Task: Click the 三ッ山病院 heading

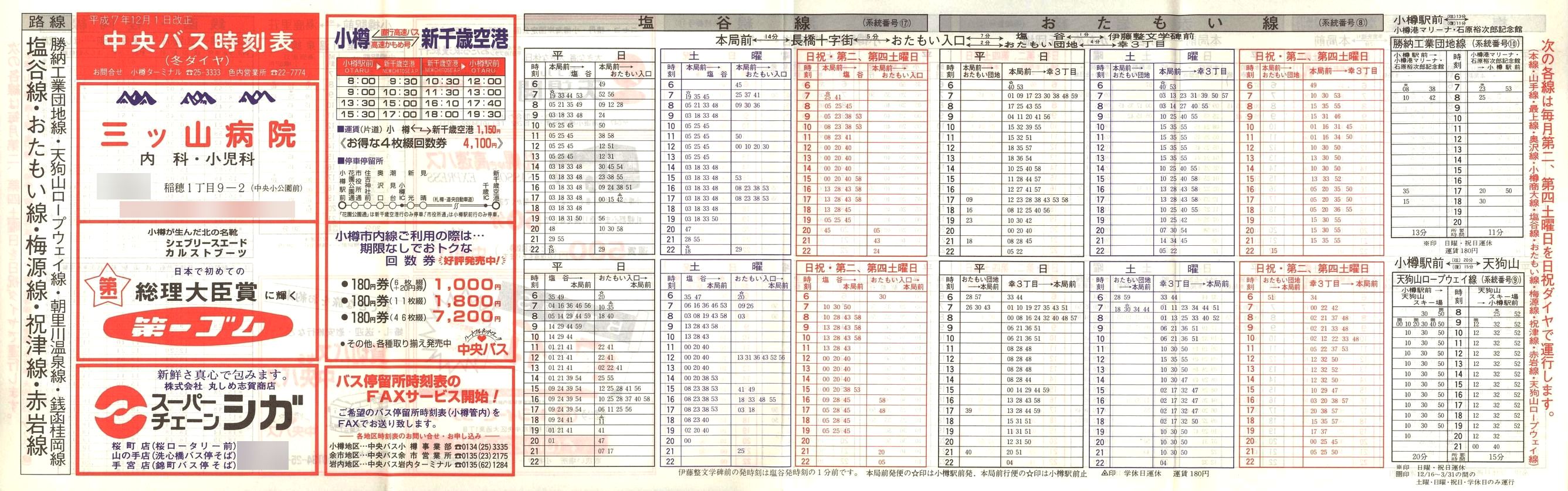Action: [x=198, y=135]
